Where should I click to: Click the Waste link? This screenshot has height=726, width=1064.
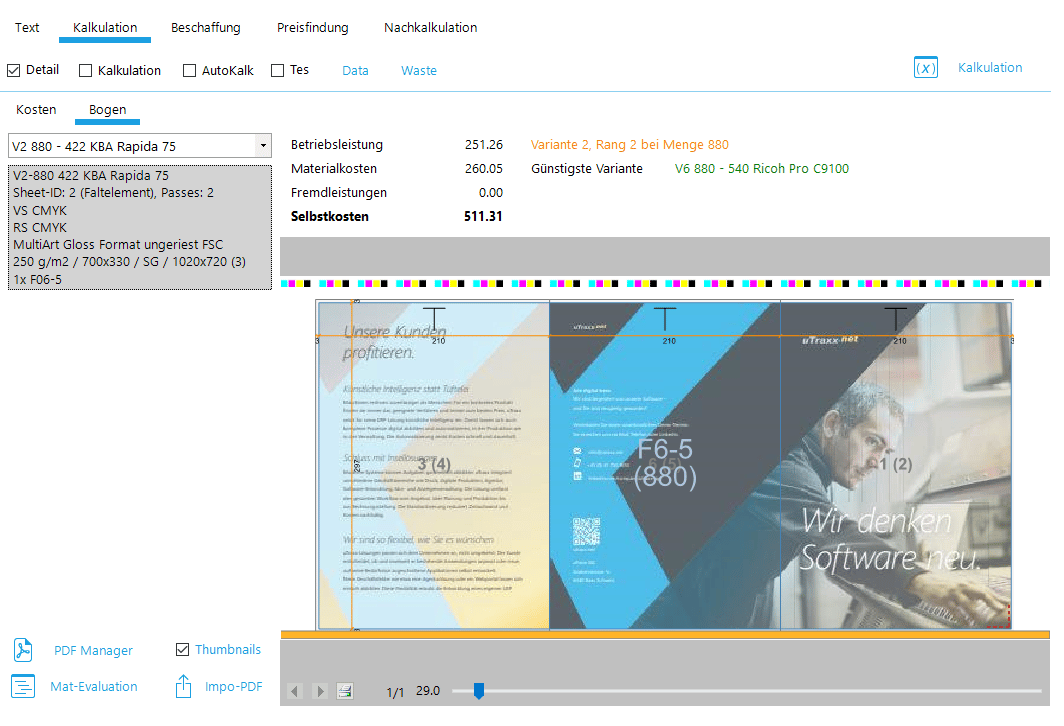(419, 71)
